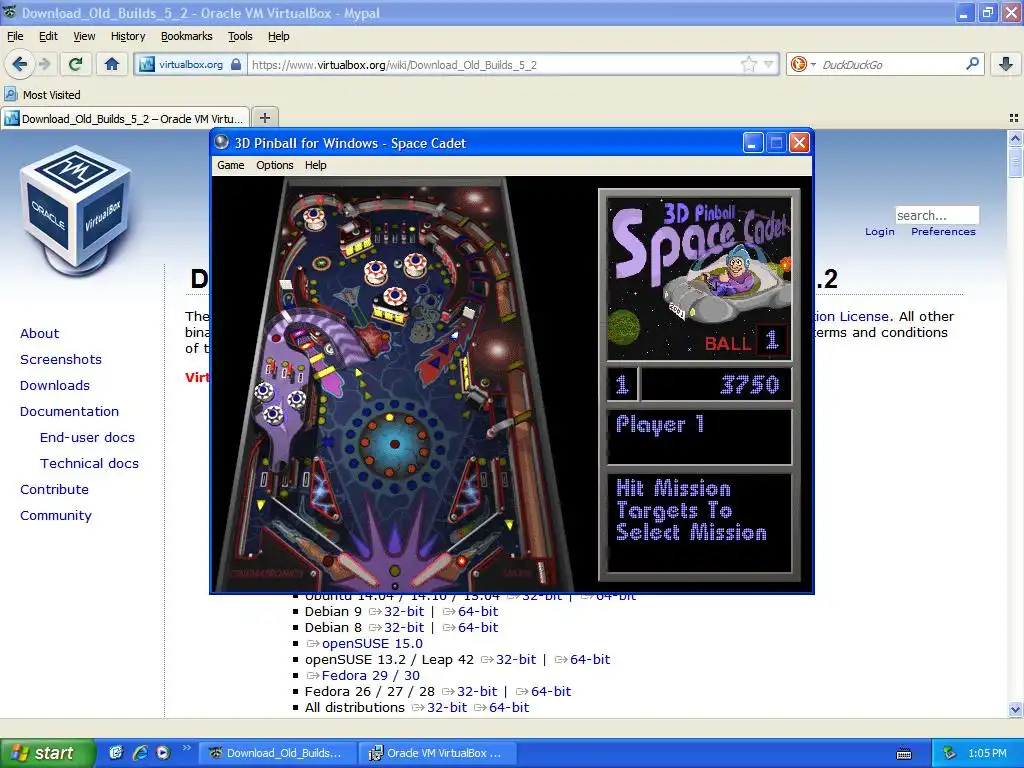Open the browser Tools menu

point(240,36)
